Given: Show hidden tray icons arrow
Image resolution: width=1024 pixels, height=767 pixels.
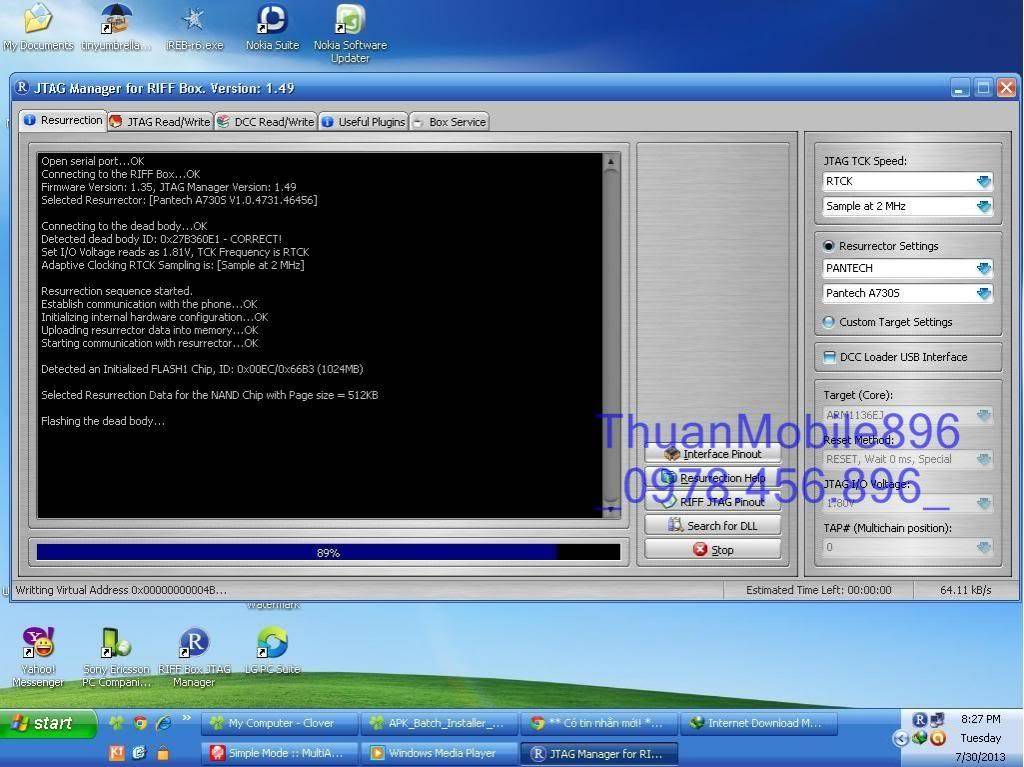Looking at the screenshot, I should (901, 739).
